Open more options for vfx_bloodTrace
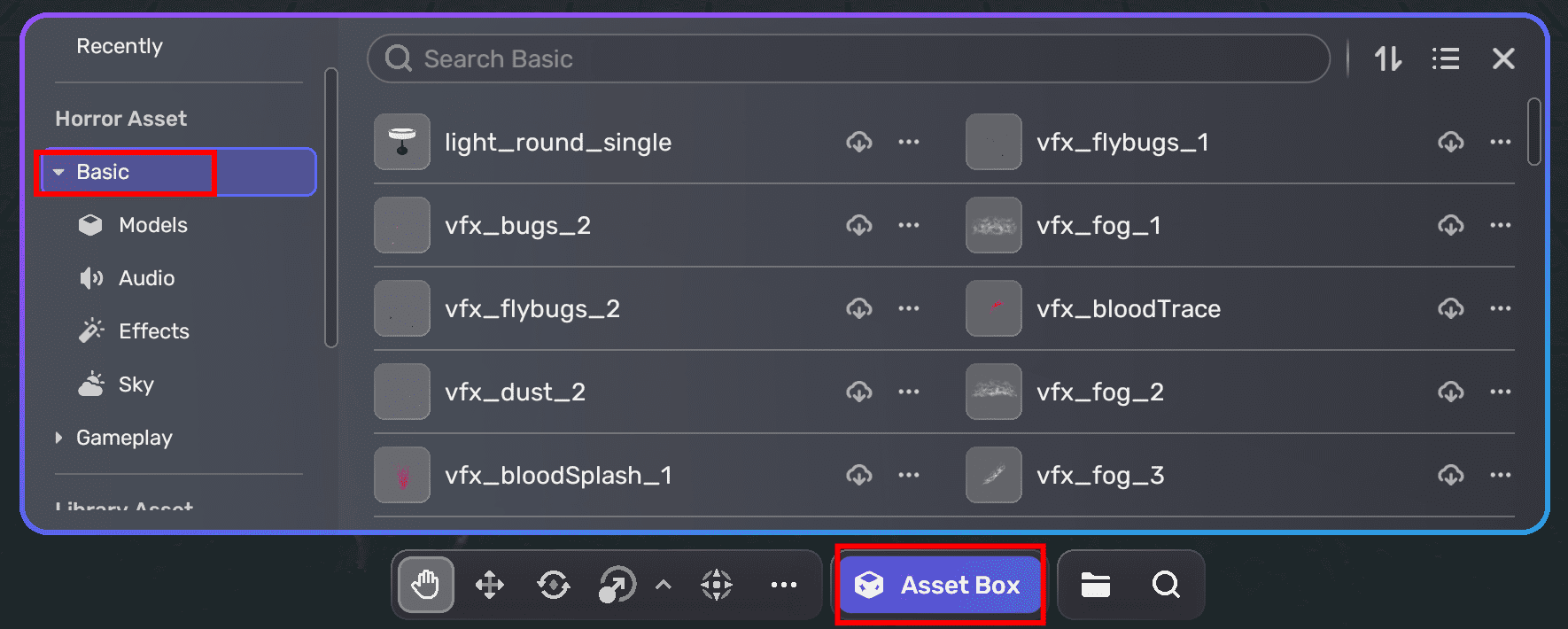Viewport: 1568px width, 629px height. point(1501,308)
